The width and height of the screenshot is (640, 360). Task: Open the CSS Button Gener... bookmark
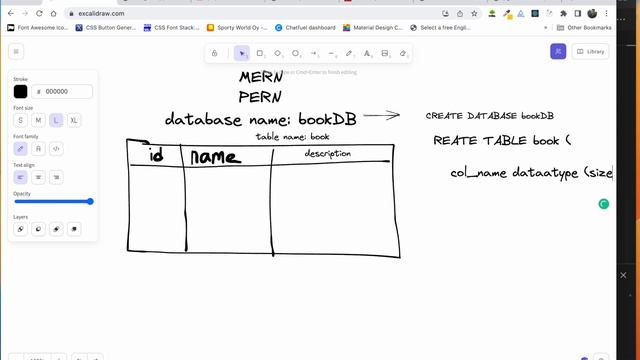pos(106,28)
